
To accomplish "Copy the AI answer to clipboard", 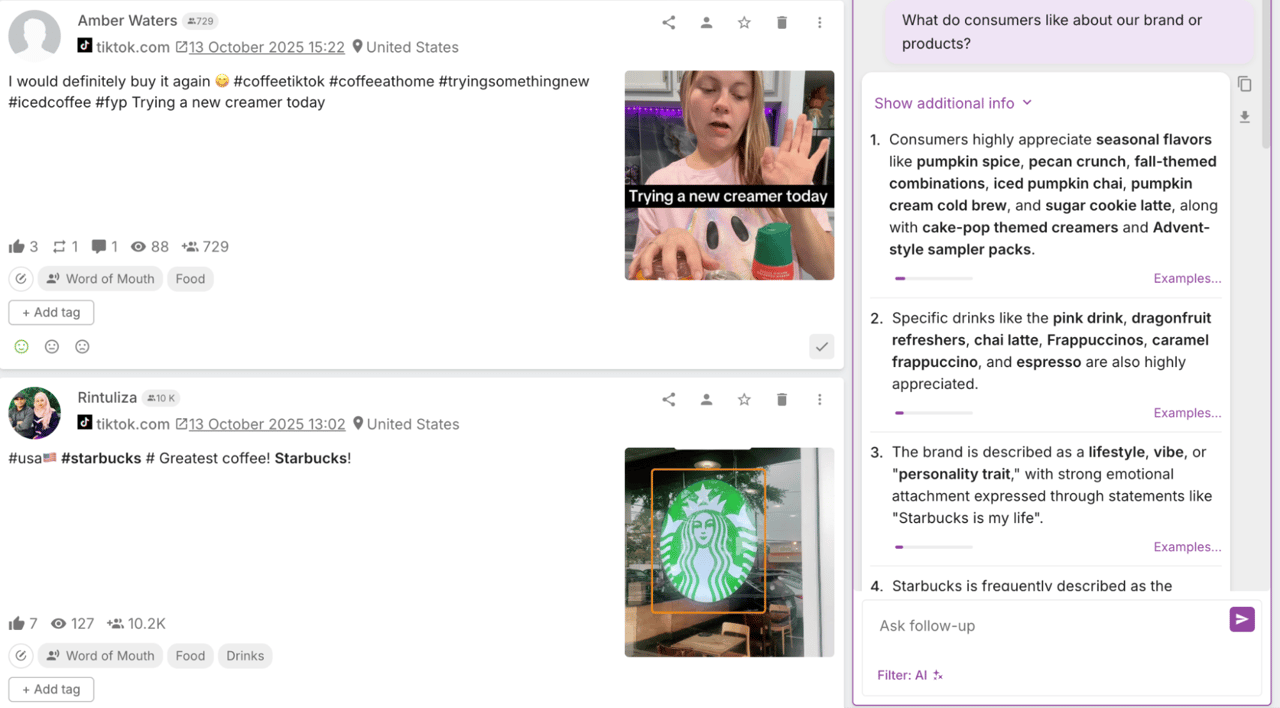I will pyautogui.click(x=1244, y=84).
